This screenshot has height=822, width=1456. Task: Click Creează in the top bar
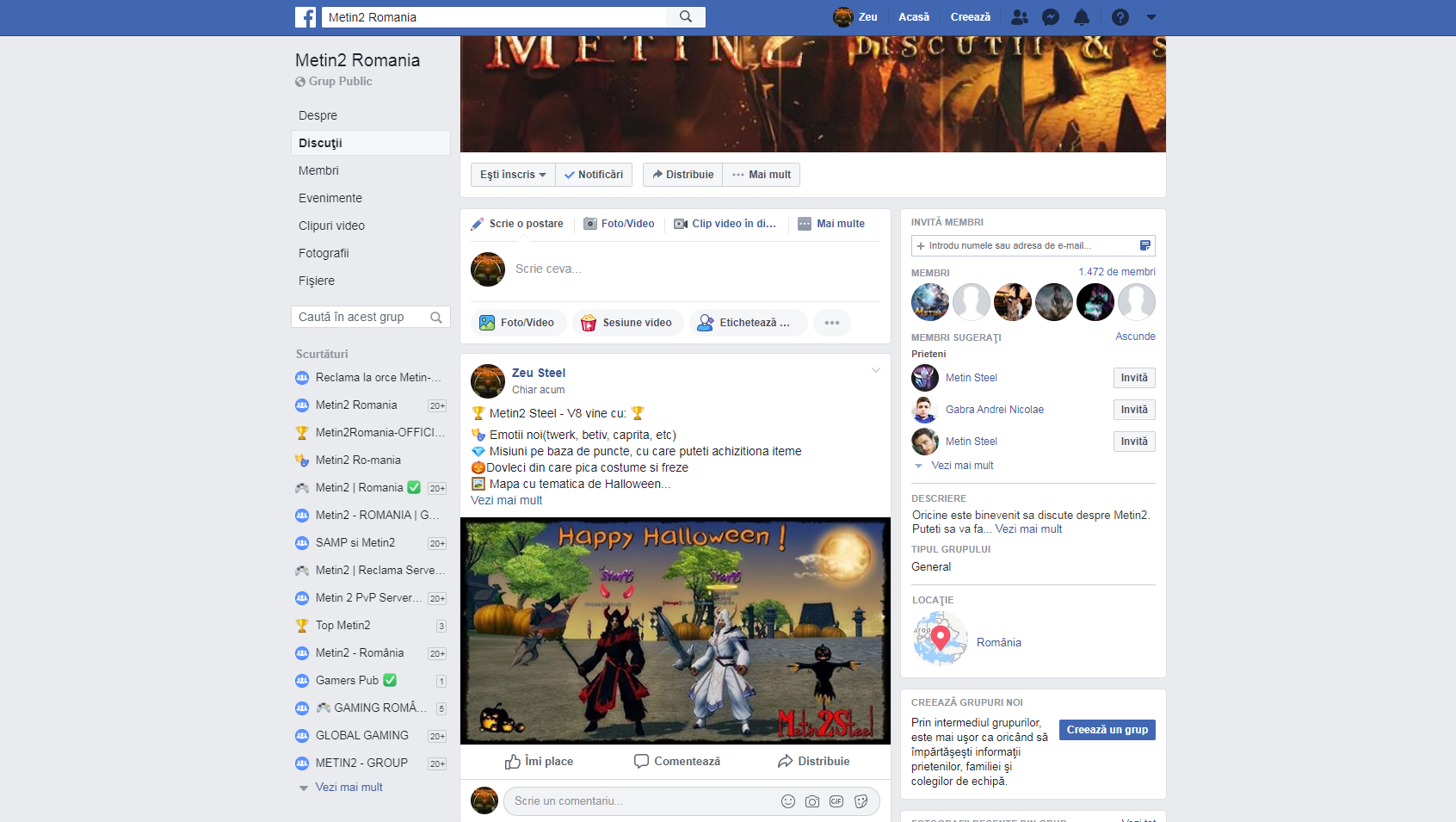[971, 17]
